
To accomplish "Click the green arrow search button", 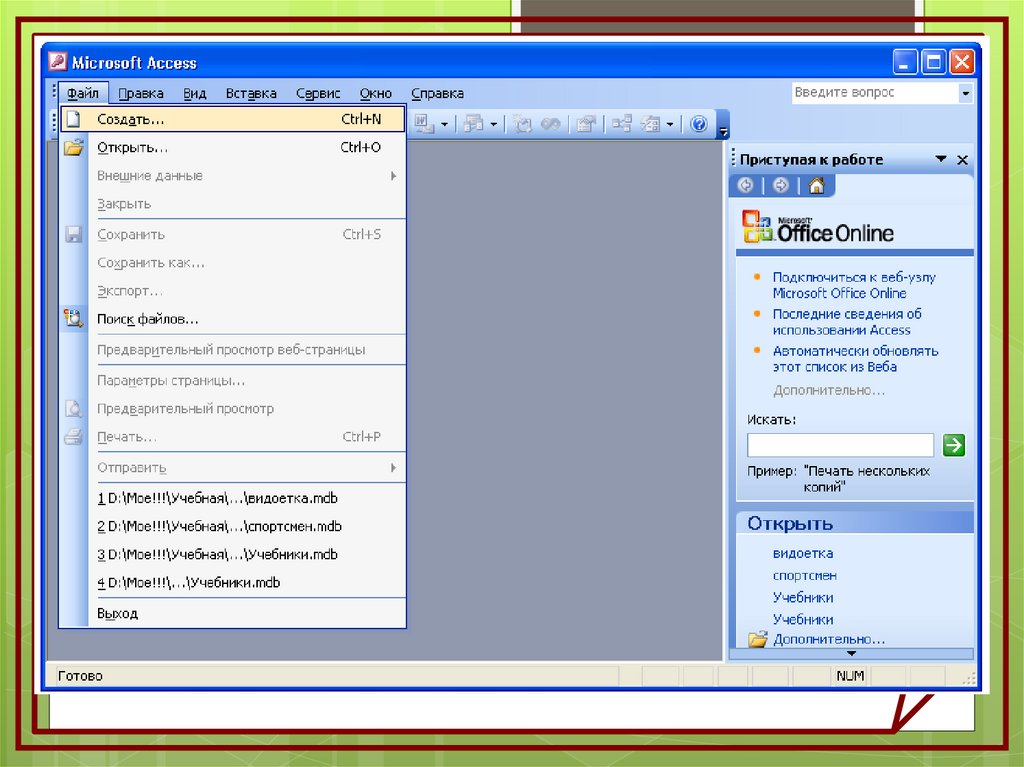I will (954, 446).
